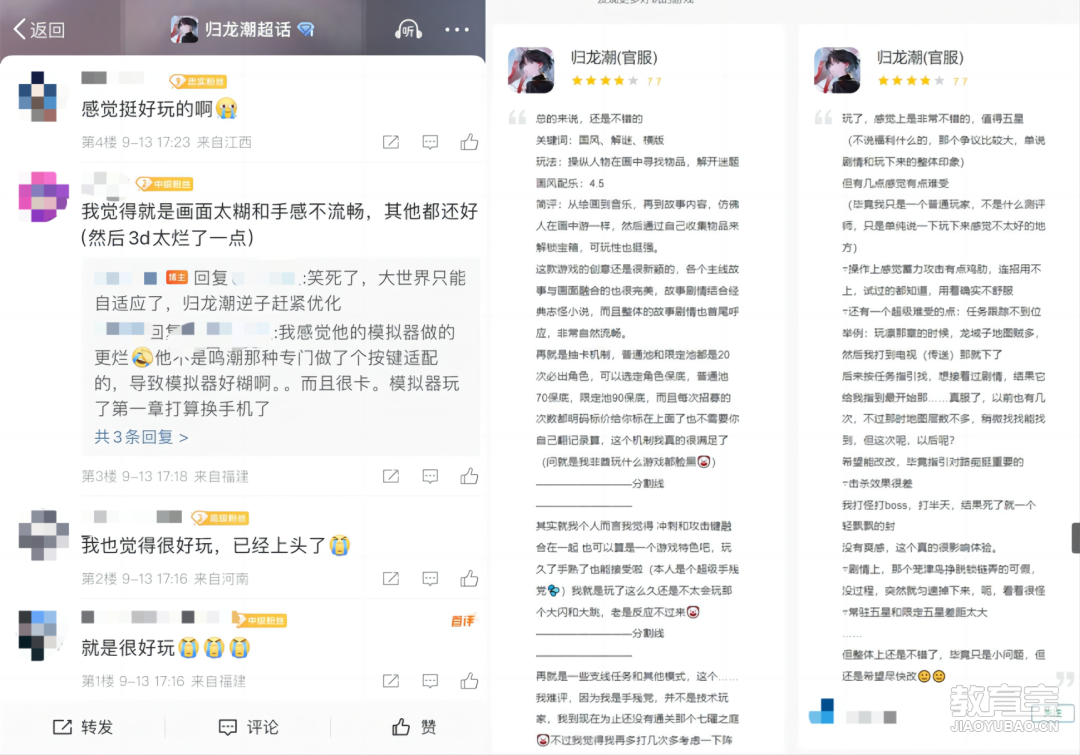Open the 归龙潮超话 avatar in header

tap(184, 29)
